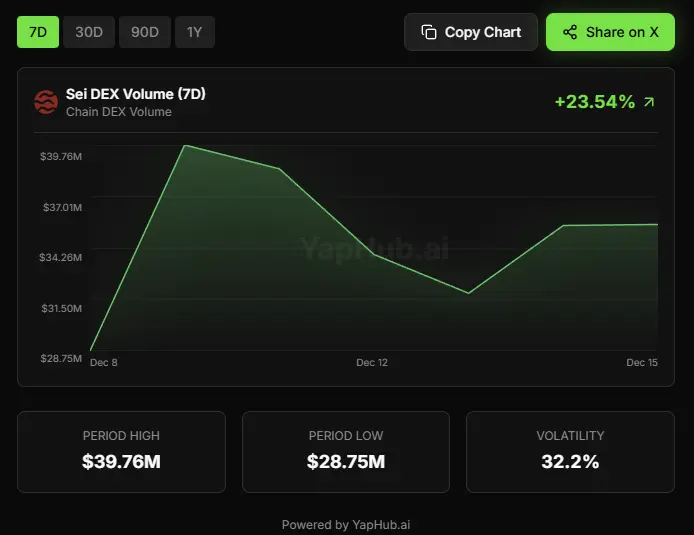Click the Dec 12 x-axis label
Viewport: 694px width, 535px height.
click(372, 362)
